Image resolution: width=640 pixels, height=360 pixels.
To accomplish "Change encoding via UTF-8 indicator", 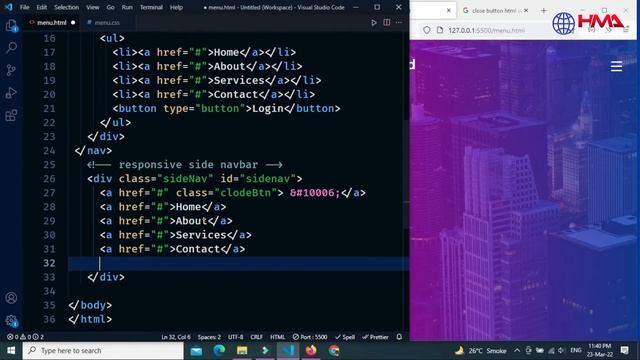I will click(x=236, y=337).
